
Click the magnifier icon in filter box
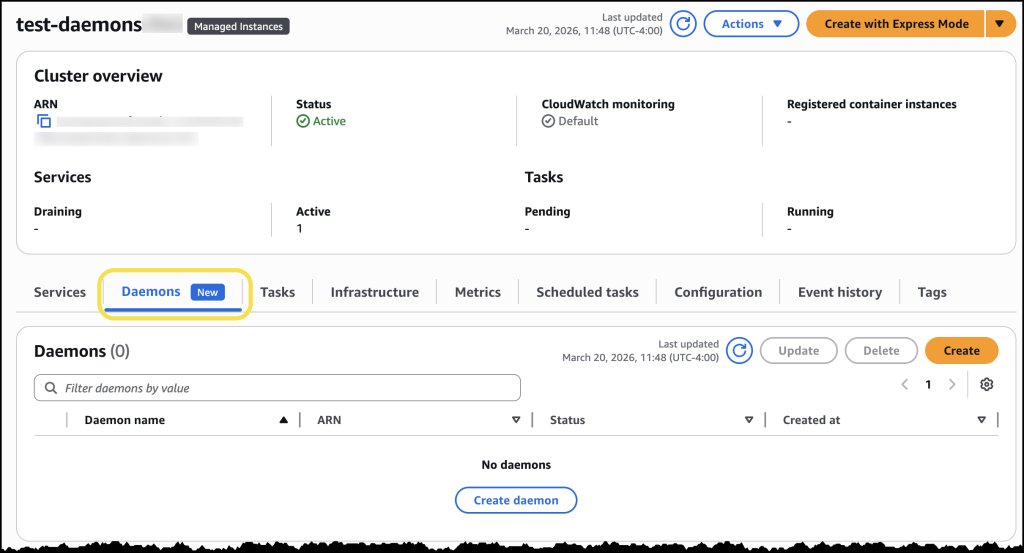[x=50, y=388]
